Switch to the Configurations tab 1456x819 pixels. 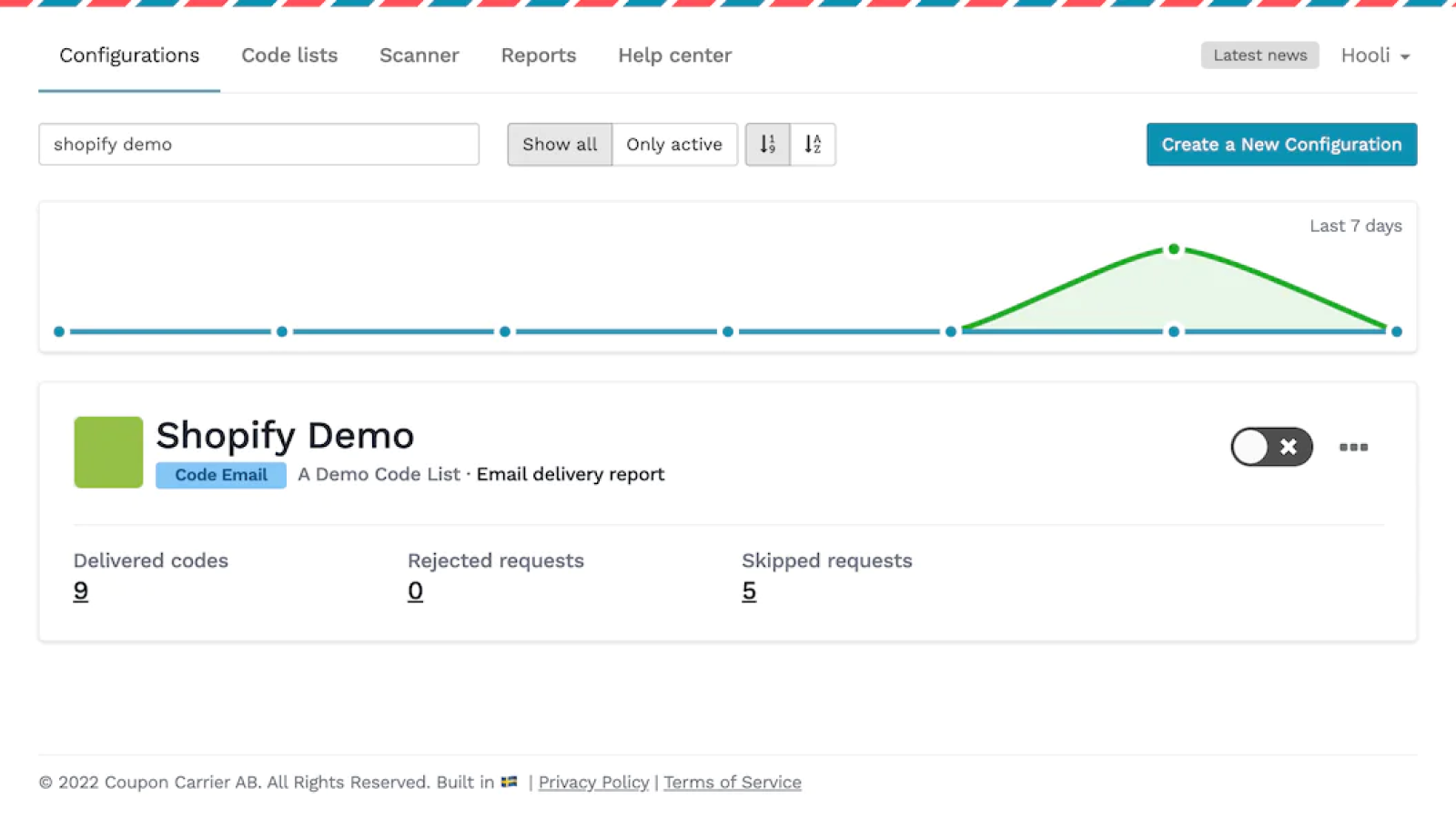click(129, 56)
